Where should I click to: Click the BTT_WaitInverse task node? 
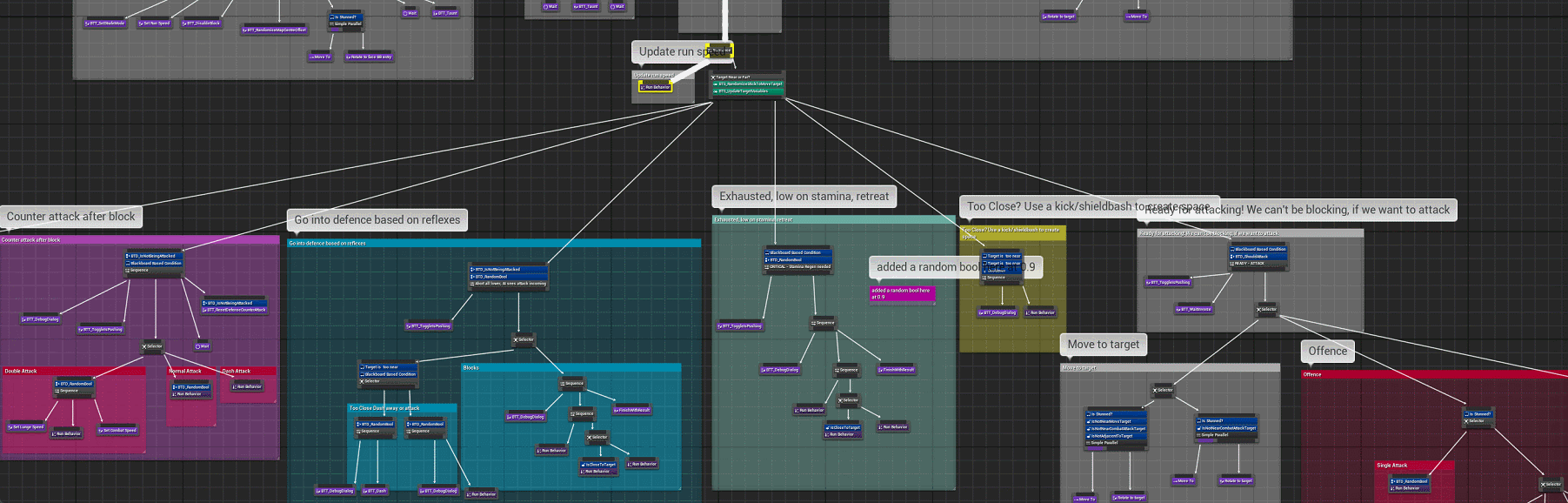pos(1195,309)
